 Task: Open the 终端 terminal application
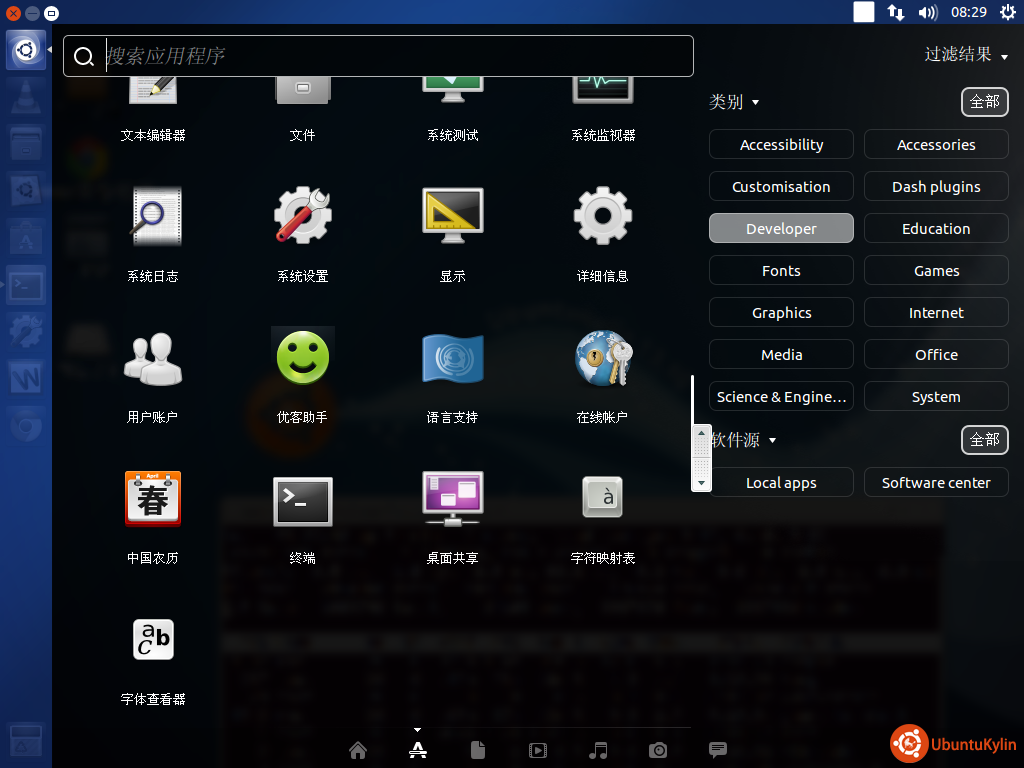coord(302,501)
